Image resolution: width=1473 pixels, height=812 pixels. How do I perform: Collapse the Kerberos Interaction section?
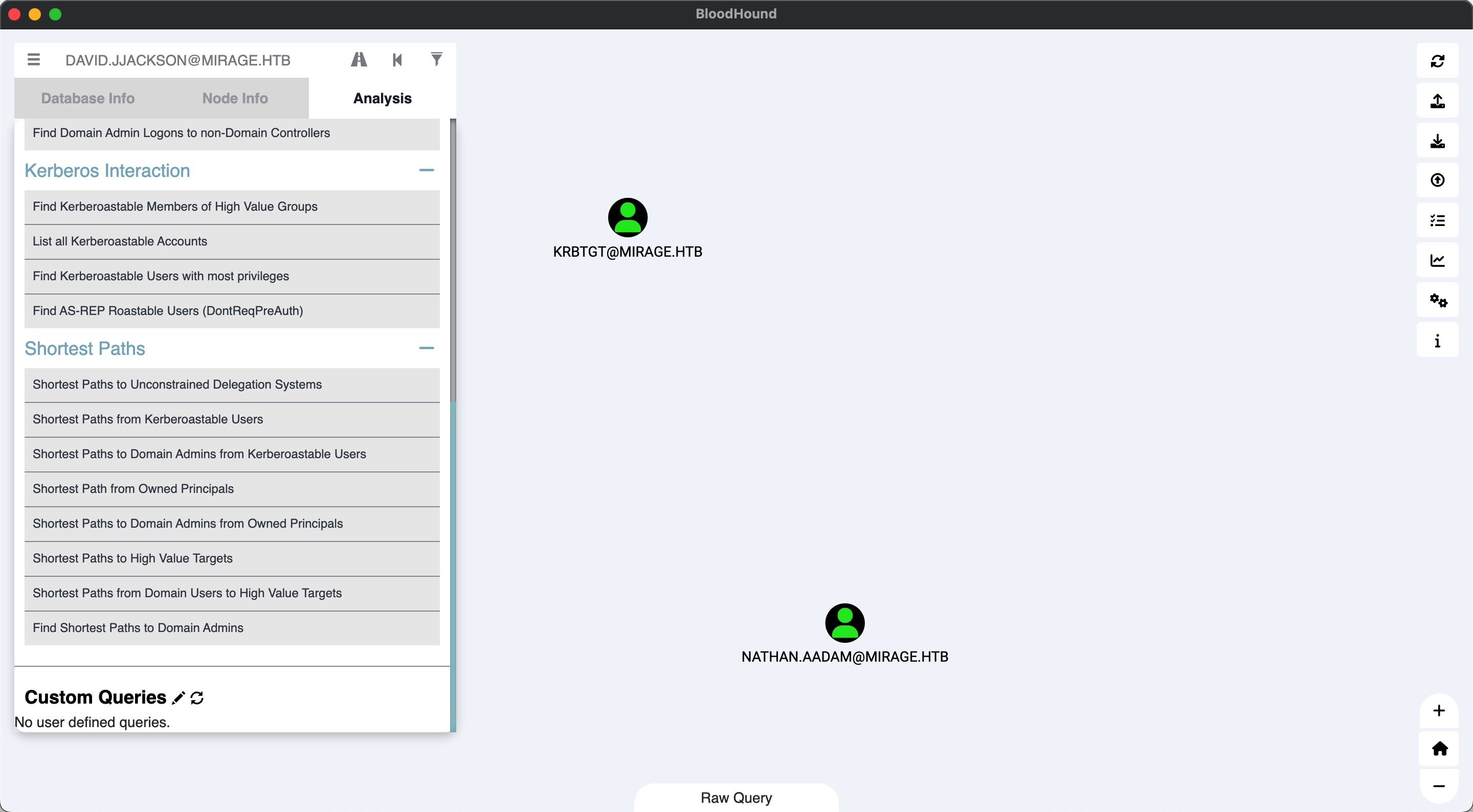(426, 170)
